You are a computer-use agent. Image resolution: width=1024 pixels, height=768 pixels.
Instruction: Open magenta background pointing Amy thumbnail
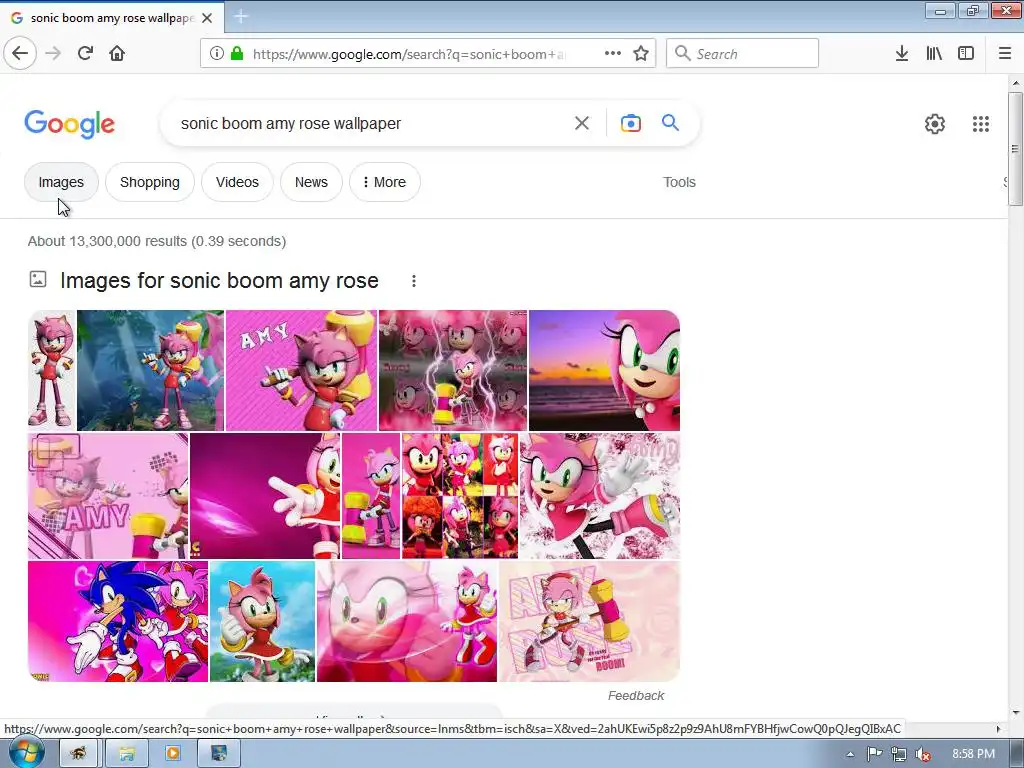(265, 496)
